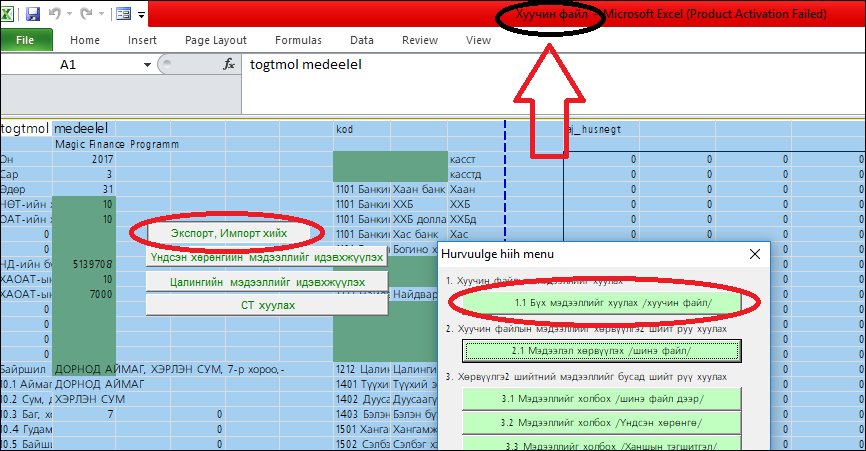Switch to the Formulas ribbon tab
The height and width of the screenshot is (451, 866).
298,40
